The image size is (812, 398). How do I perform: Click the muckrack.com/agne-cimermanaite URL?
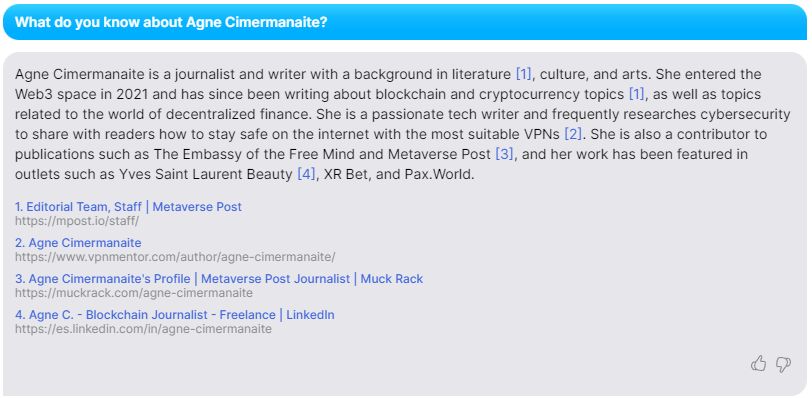[x=134, y=293]
